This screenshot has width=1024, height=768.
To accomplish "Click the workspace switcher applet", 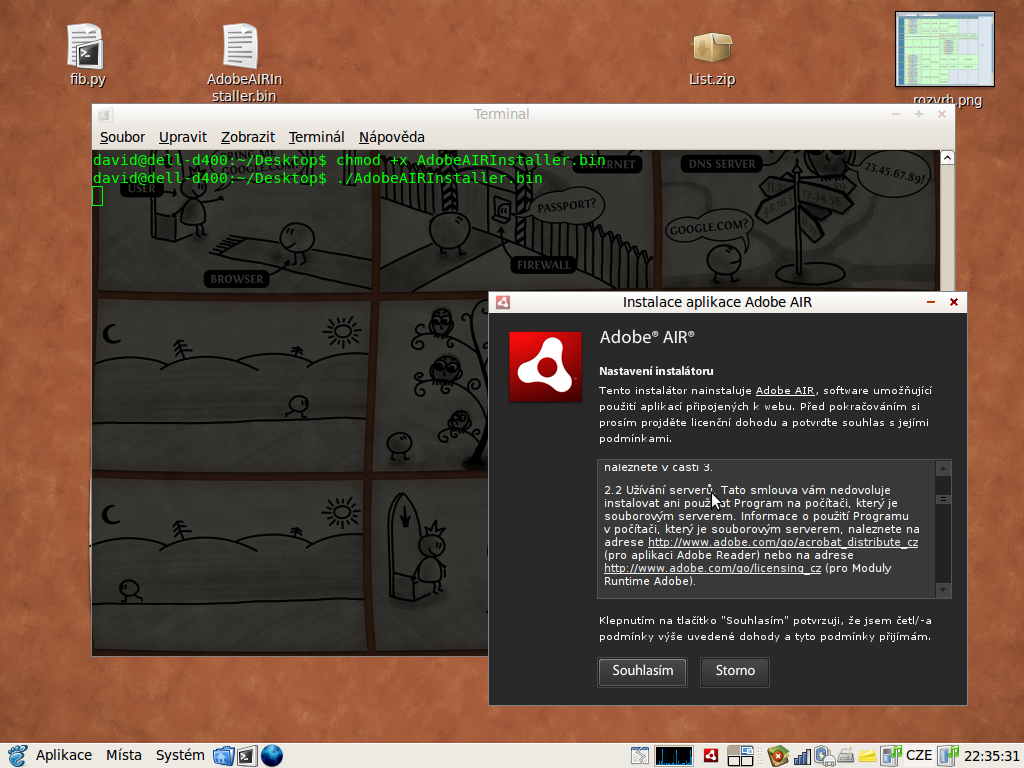I will [741, 756].
